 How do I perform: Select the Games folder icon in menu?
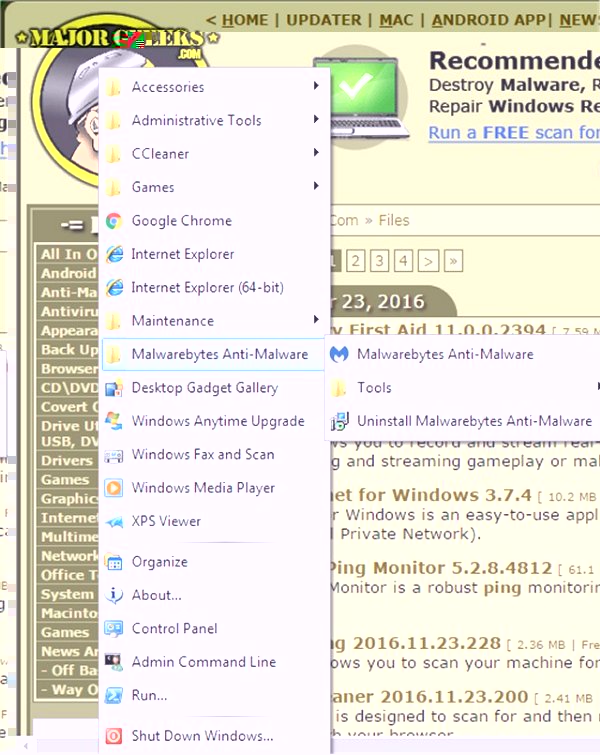[x=114, y=187]
